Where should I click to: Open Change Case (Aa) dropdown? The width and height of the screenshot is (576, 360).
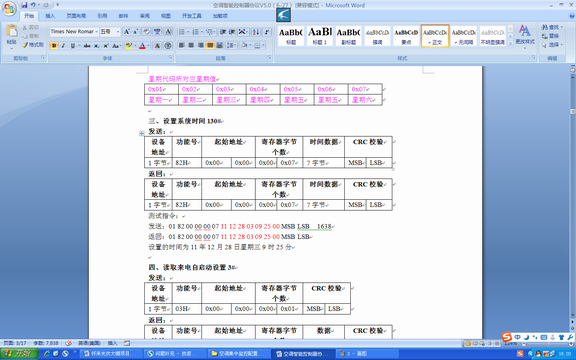click(x=116, y=46)
